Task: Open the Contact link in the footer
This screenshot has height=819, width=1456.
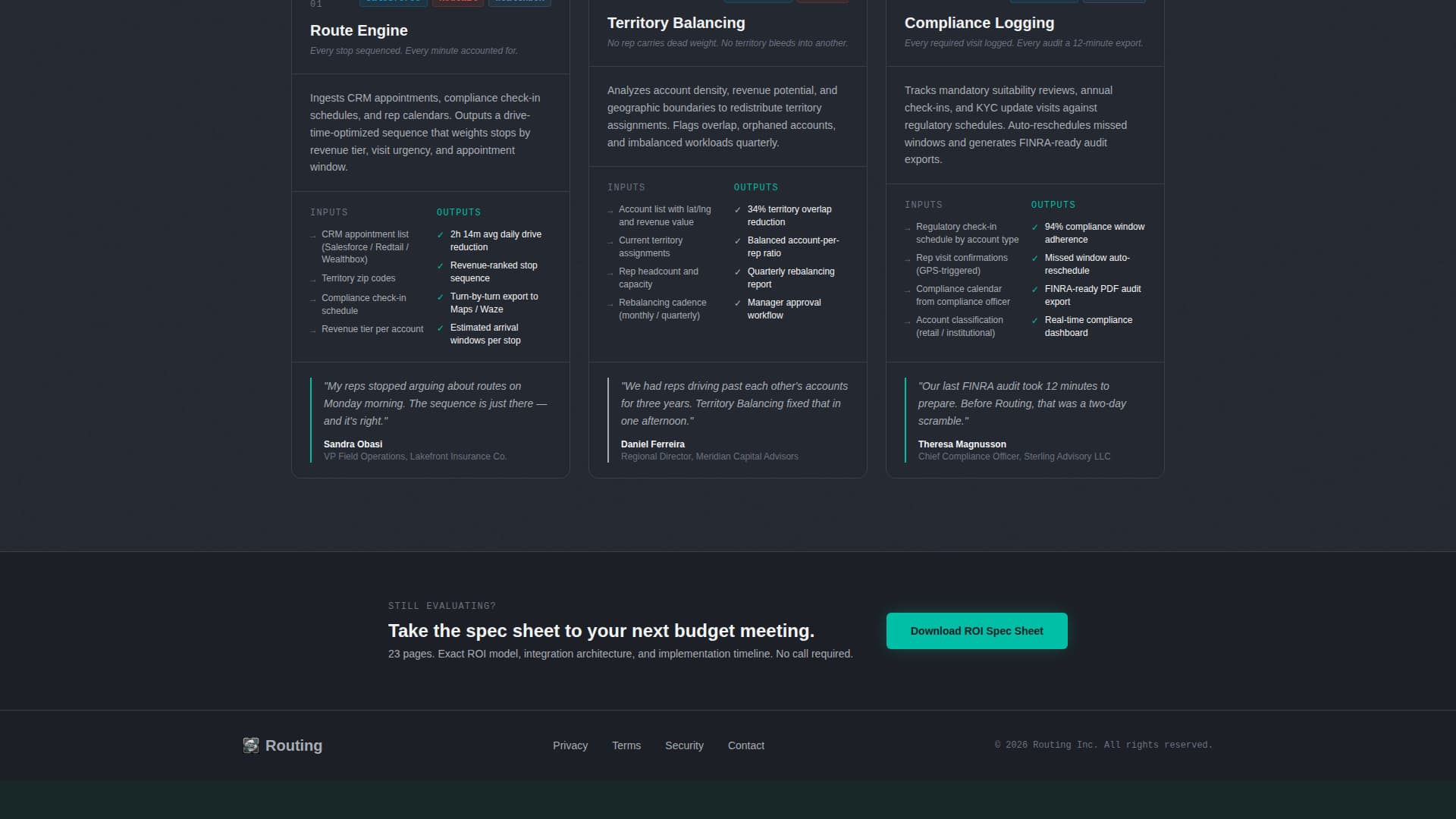Action: point(745,745)
